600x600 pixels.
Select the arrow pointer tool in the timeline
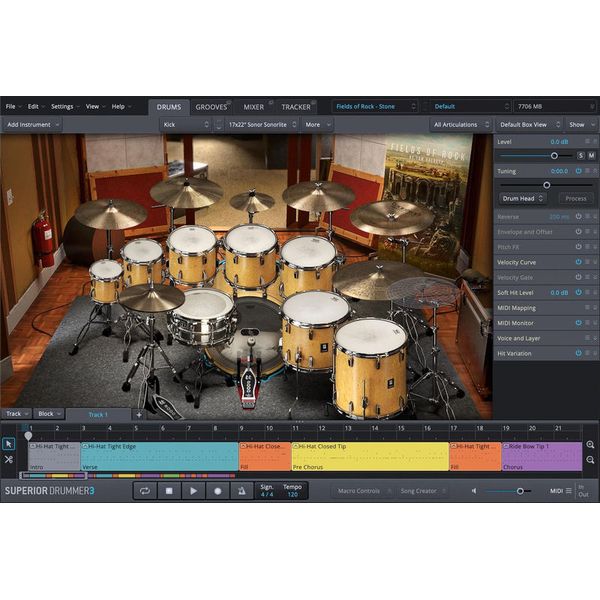coord(8,444)
